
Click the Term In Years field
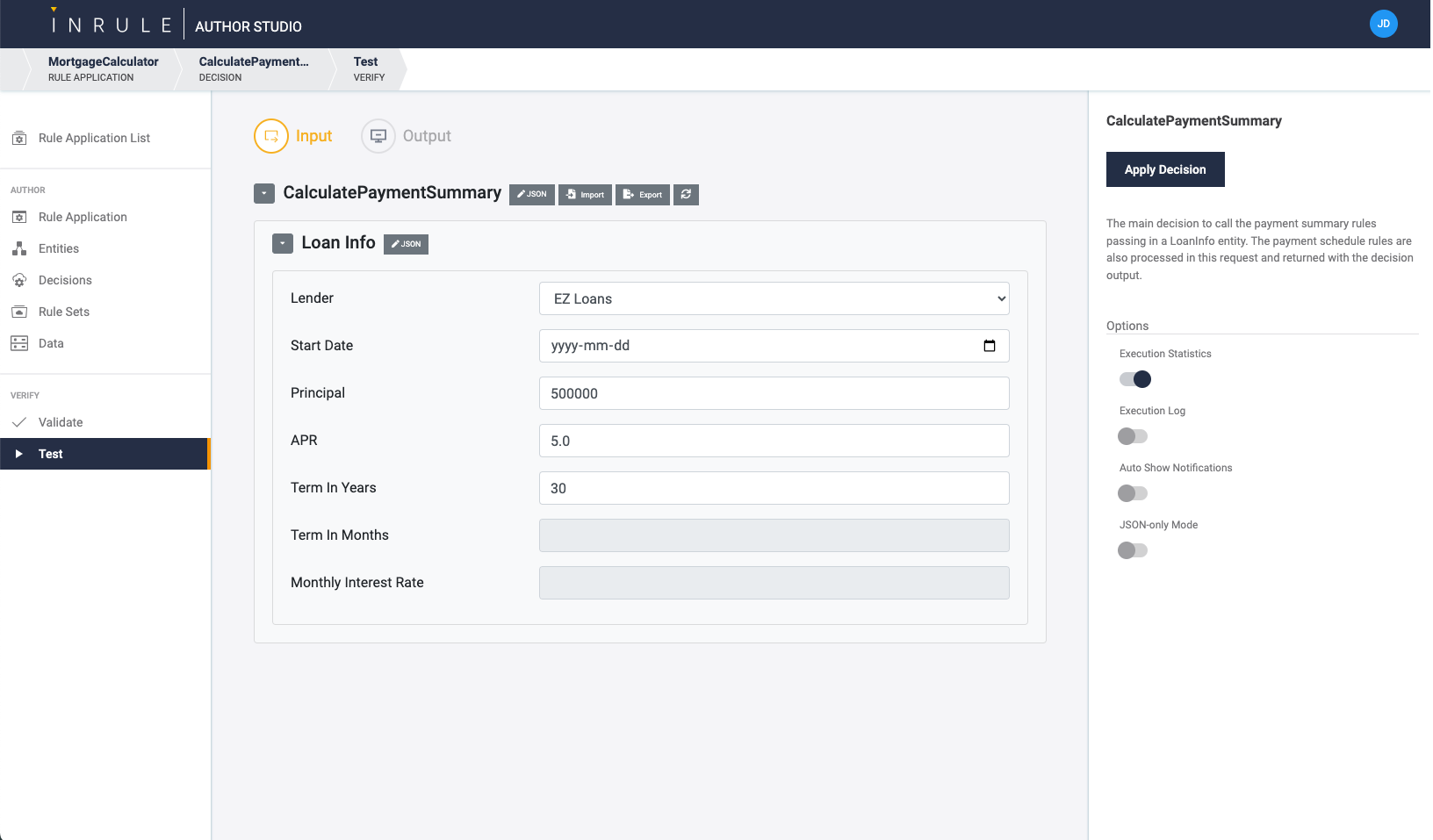tap(774, 488)
